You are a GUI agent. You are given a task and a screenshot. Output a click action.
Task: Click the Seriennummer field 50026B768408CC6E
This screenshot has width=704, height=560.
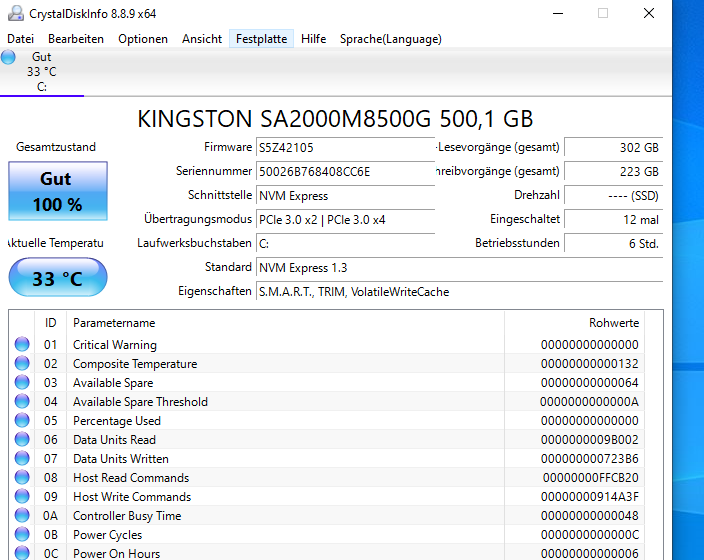click(345, 172)
